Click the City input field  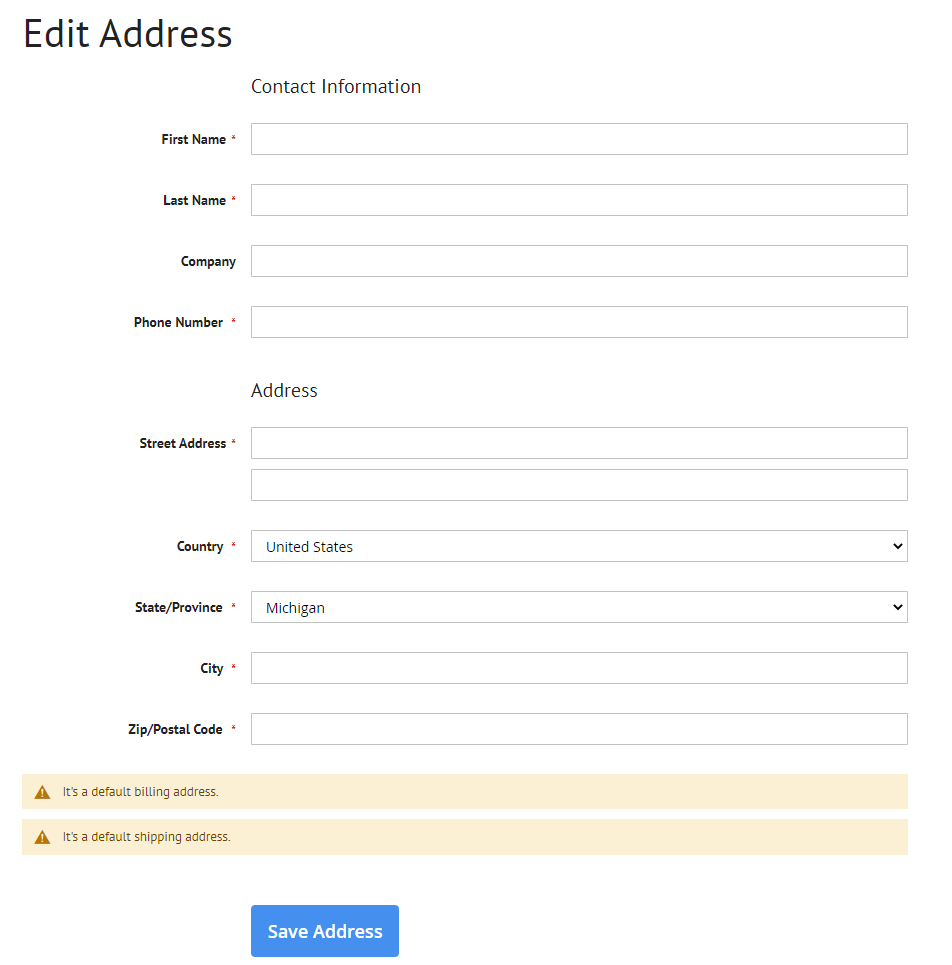(x=579, y=668)
